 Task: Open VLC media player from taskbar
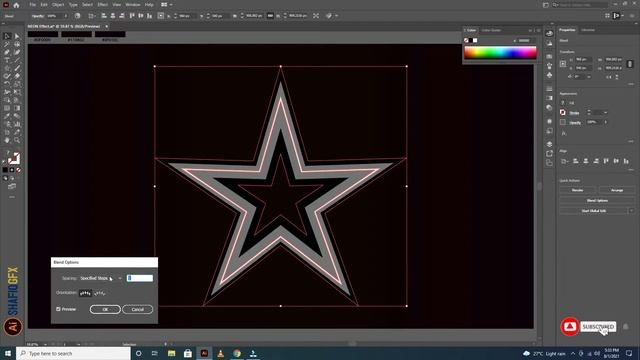220,353
